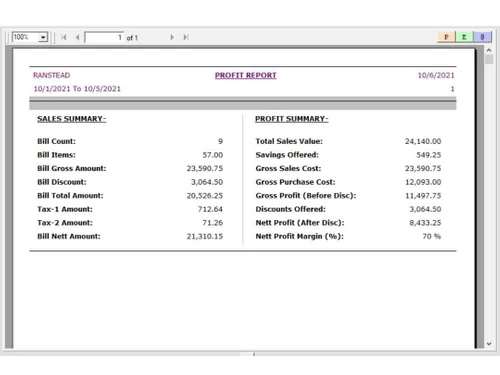500x375 pixels.
Task: Go to next page arrow
Action: (x=172, y=37)
